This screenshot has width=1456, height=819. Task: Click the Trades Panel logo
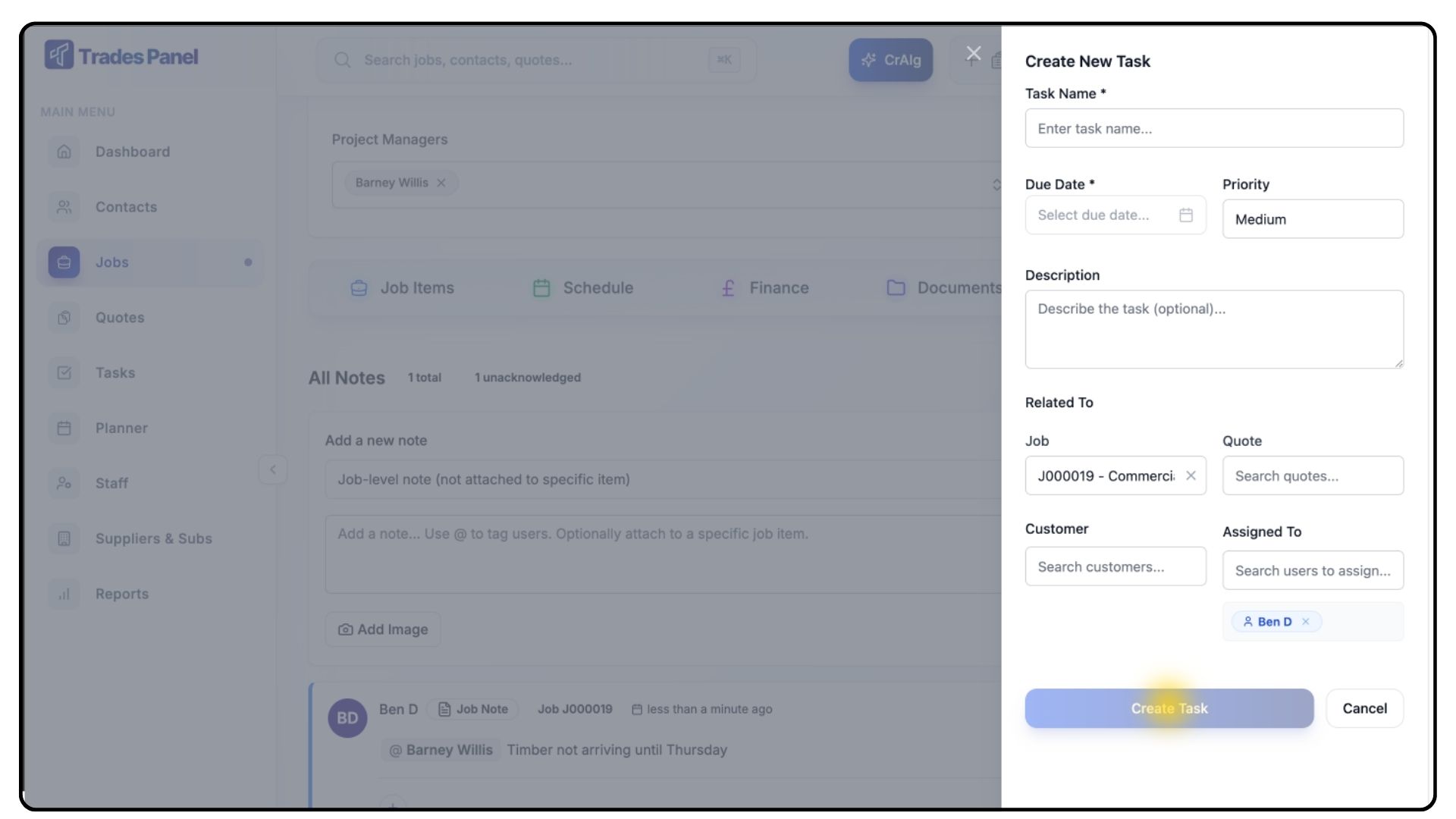121,56
